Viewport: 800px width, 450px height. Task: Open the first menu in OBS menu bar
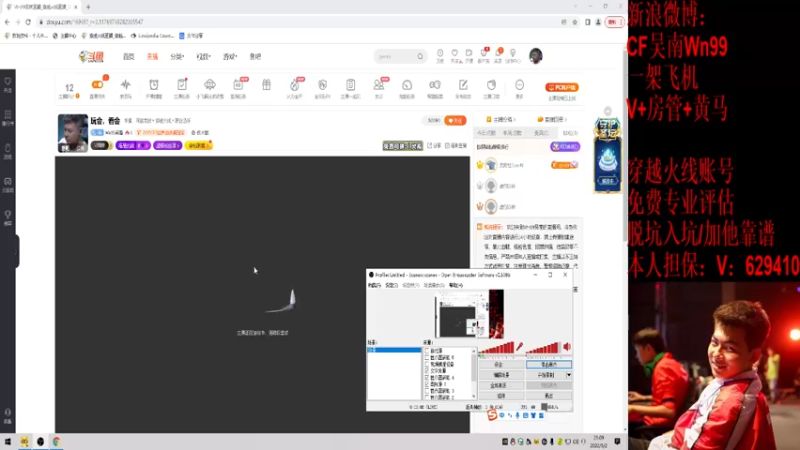(x=374, y=285)
